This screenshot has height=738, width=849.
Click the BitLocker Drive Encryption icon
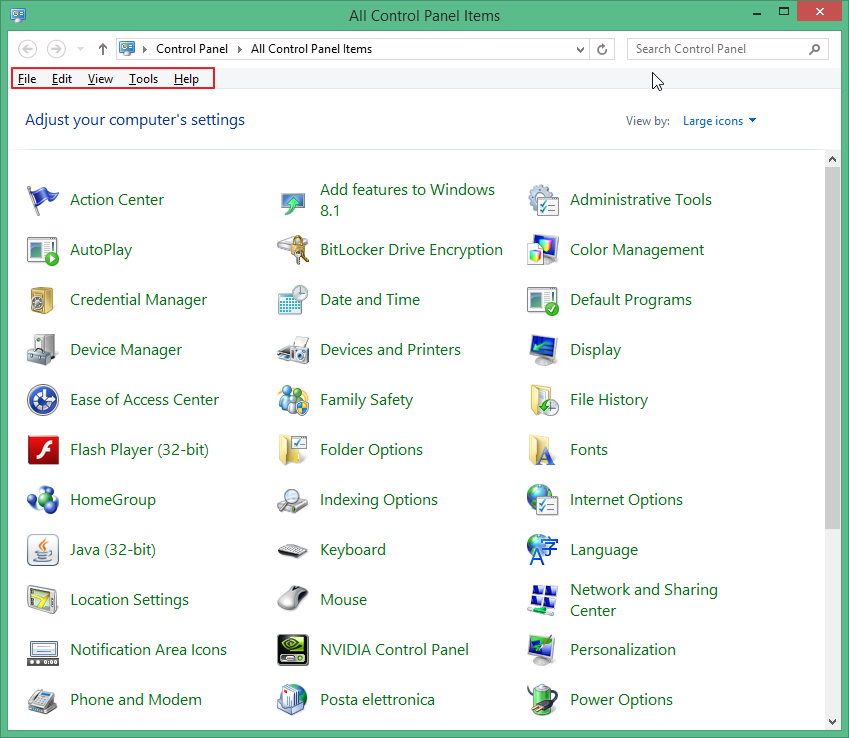[293, 250]
